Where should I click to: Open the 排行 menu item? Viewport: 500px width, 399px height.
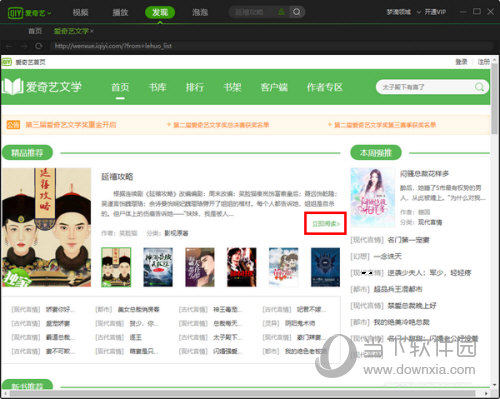coord(195,87)
